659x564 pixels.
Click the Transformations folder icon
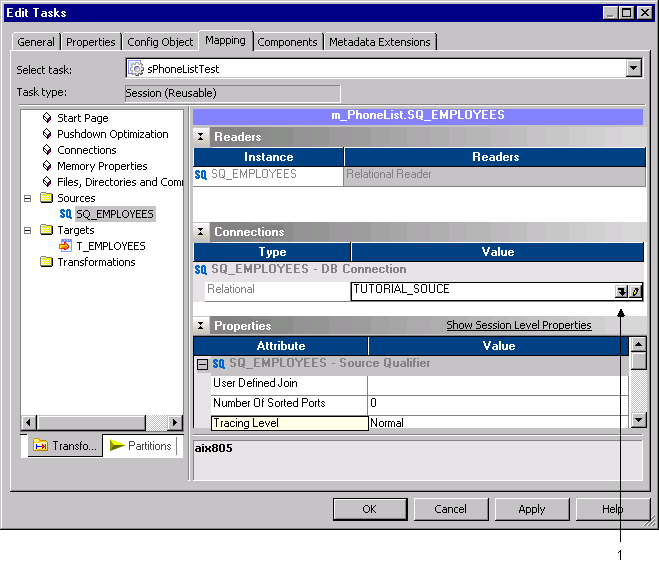(x=46, y=262)
